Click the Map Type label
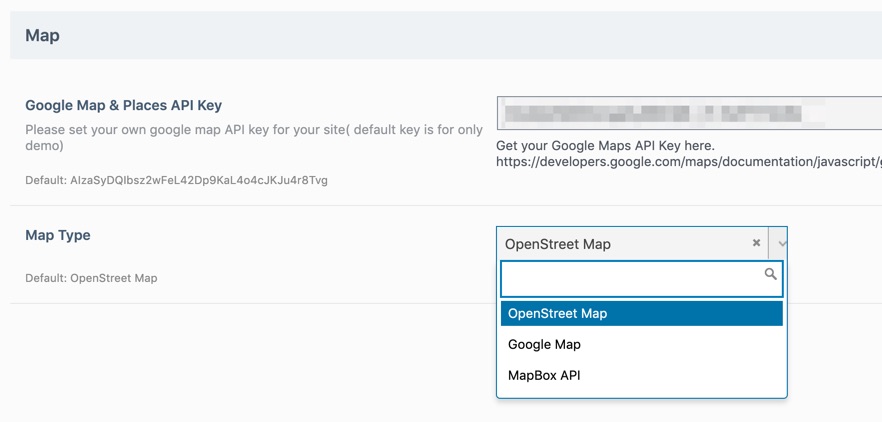The width and height of the screenshot is (882, 422). (x=58, y=235)
